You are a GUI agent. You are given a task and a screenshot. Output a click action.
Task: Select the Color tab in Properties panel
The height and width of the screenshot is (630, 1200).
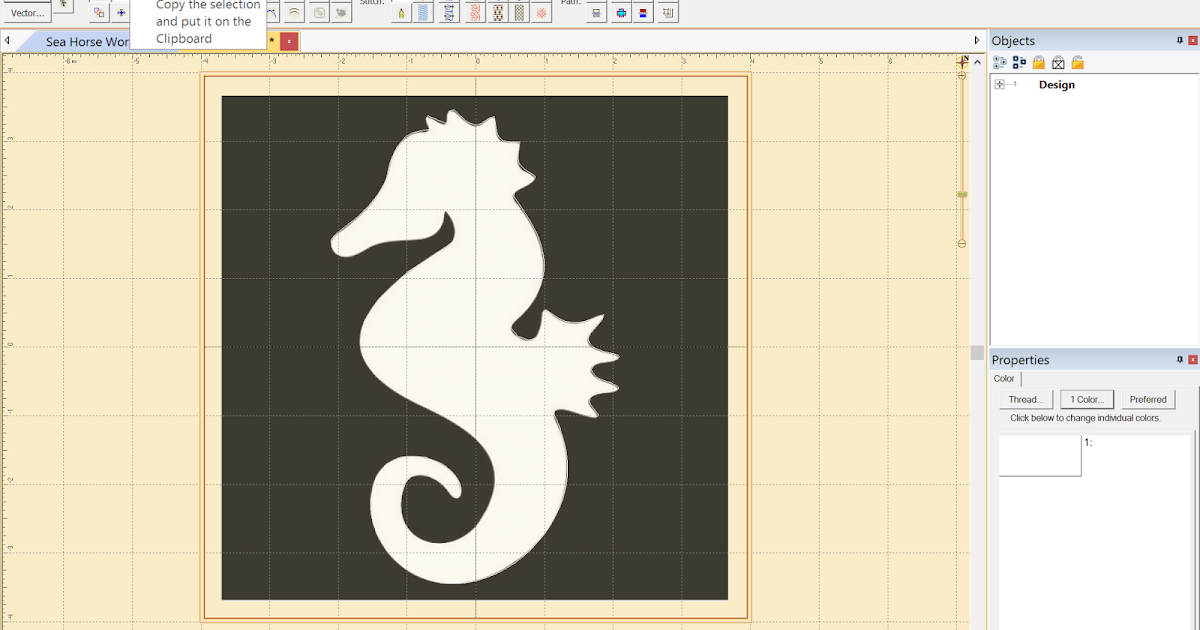tap(1004, 378)
